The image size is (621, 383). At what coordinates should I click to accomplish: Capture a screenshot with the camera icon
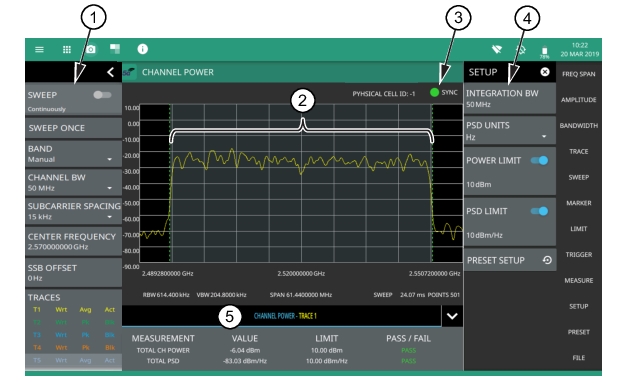(x=91, y=50)
